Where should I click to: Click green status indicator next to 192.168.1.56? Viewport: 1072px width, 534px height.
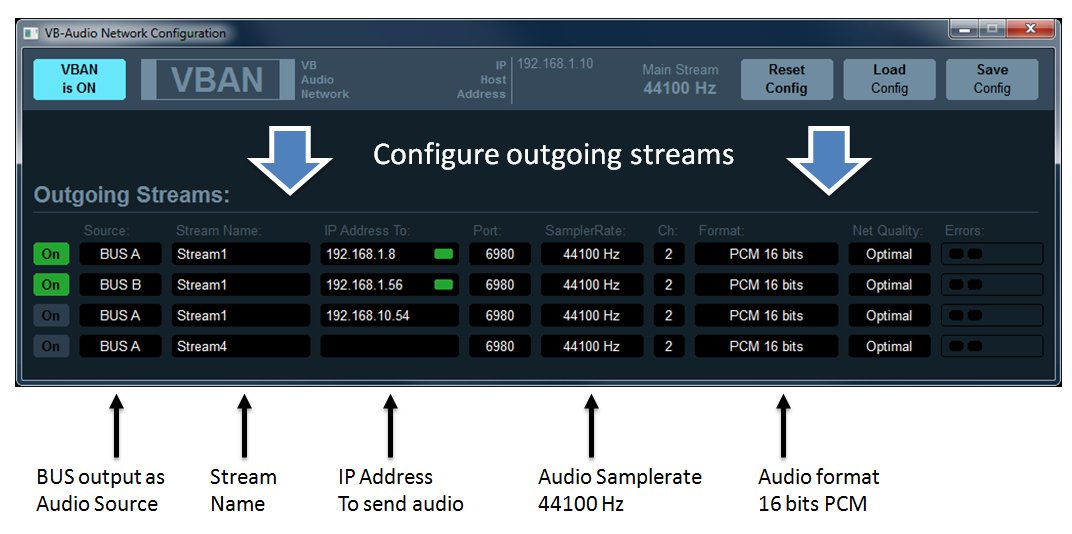click(x=443, y=285)
